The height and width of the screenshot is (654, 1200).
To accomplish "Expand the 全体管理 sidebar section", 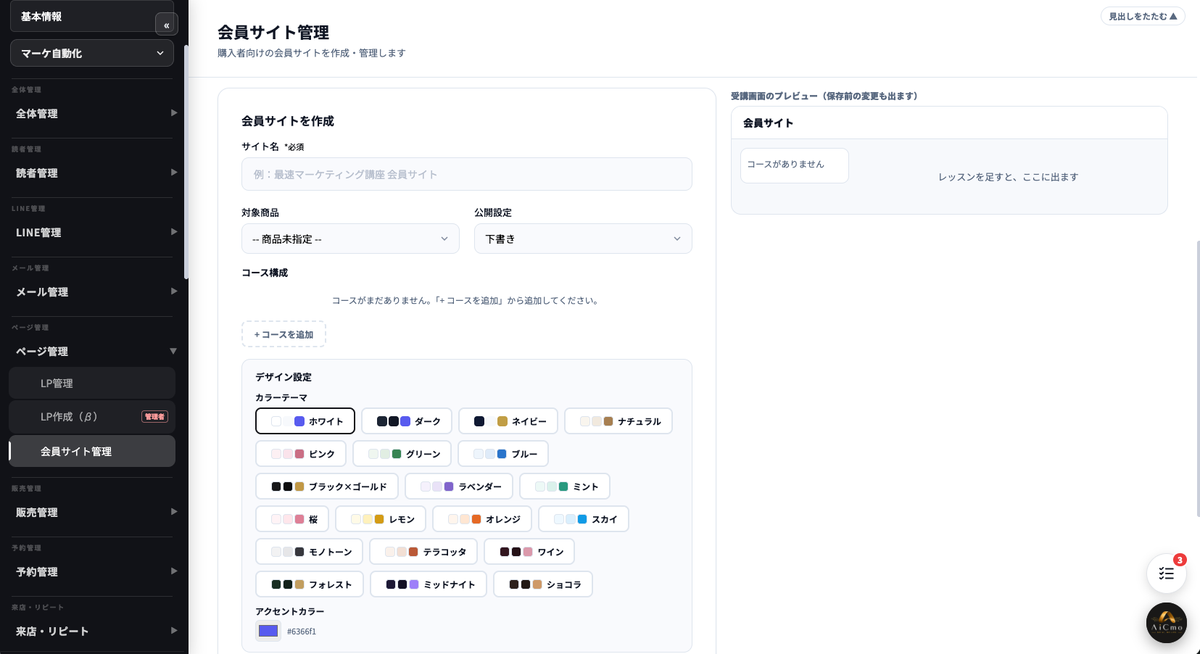I will pos(94,113).
